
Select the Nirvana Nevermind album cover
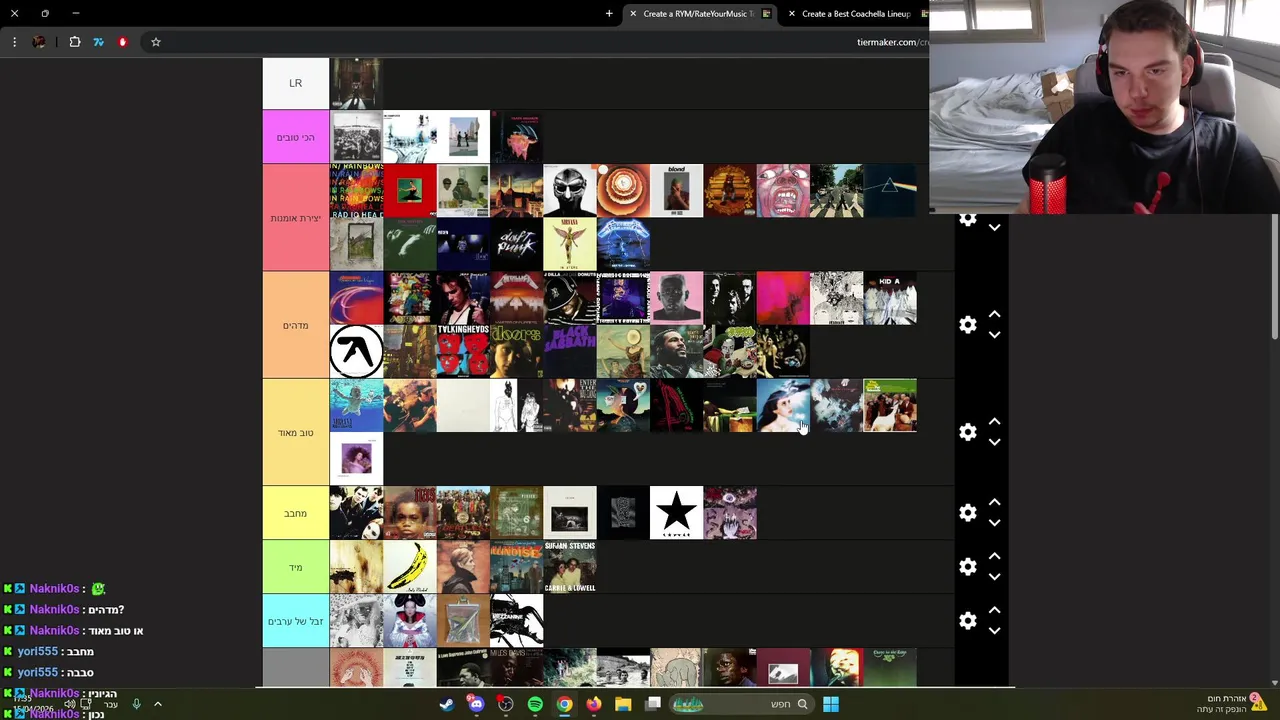pyautogui.click(x=357, y=406)
